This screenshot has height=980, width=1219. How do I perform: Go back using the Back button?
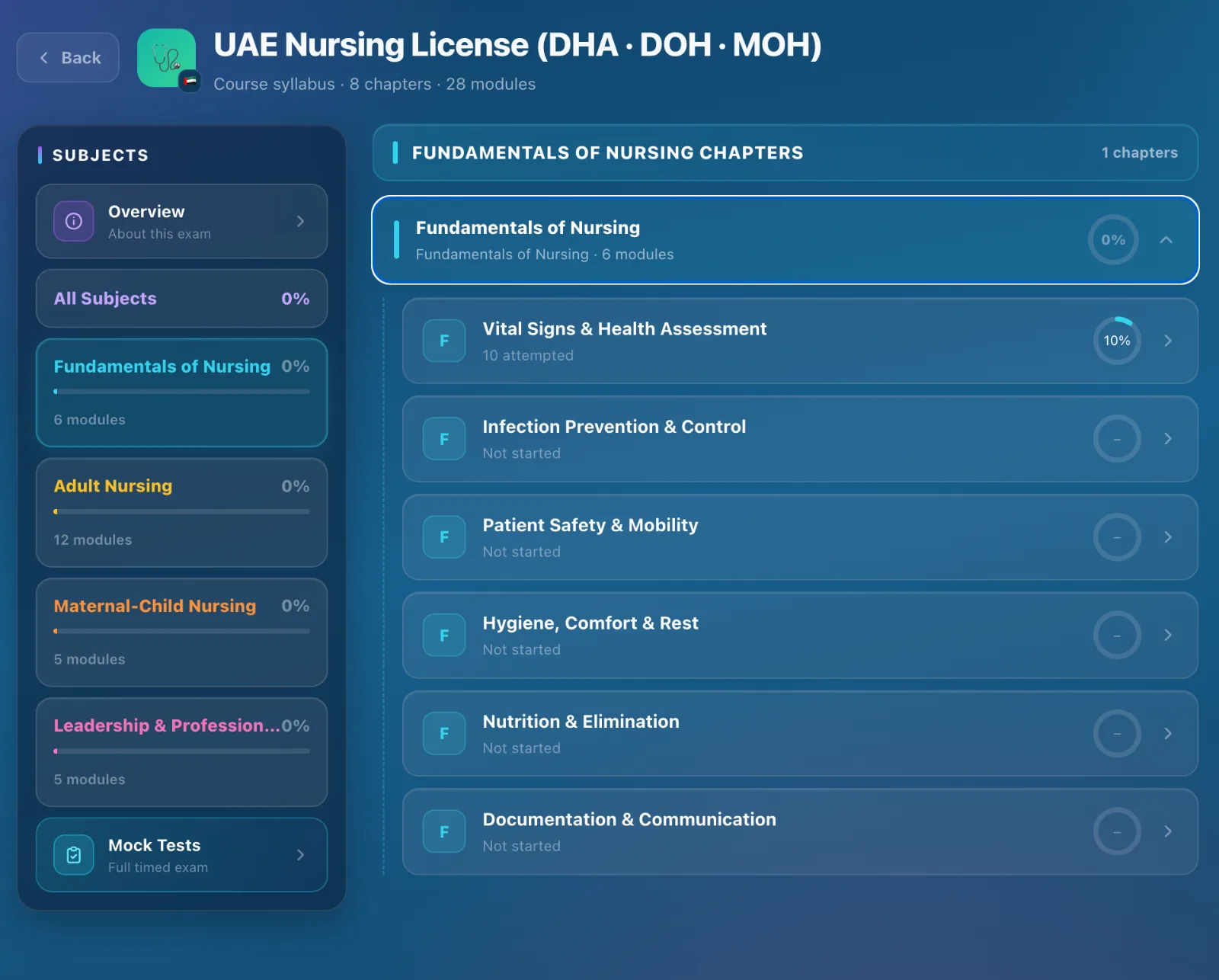click(x=68, y=57)
